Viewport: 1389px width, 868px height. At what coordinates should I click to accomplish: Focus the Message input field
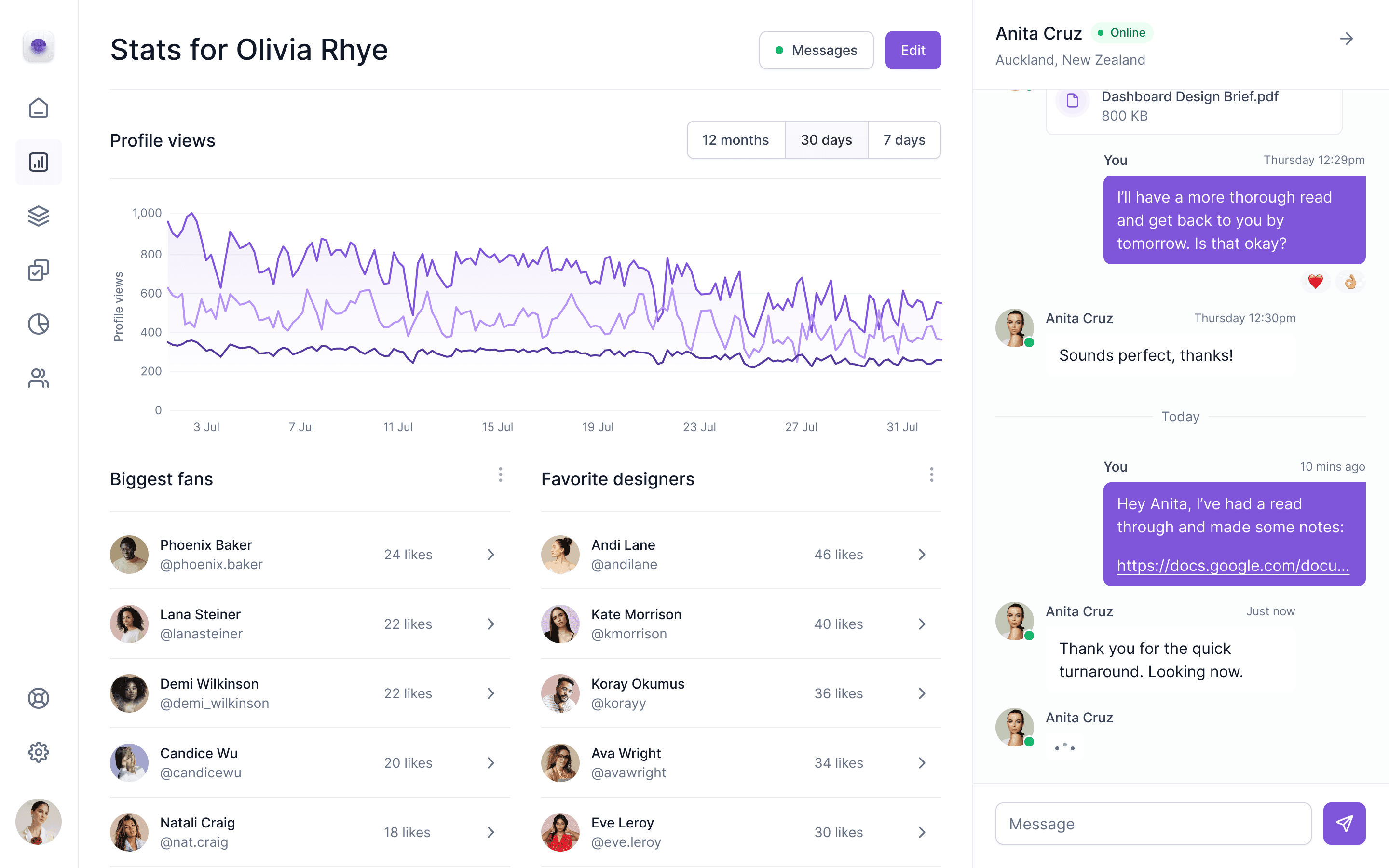tap(1153, 823)
